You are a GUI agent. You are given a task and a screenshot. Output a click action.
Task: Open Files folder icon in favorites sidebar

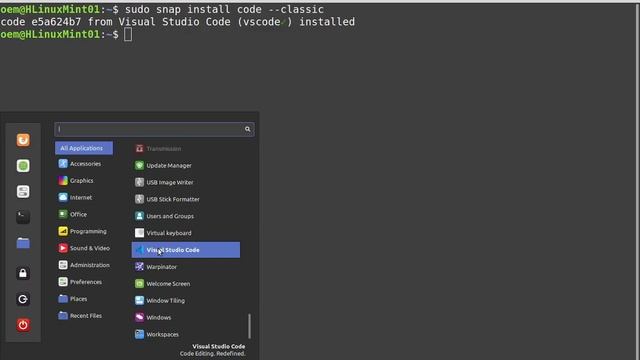coord(23,243)
